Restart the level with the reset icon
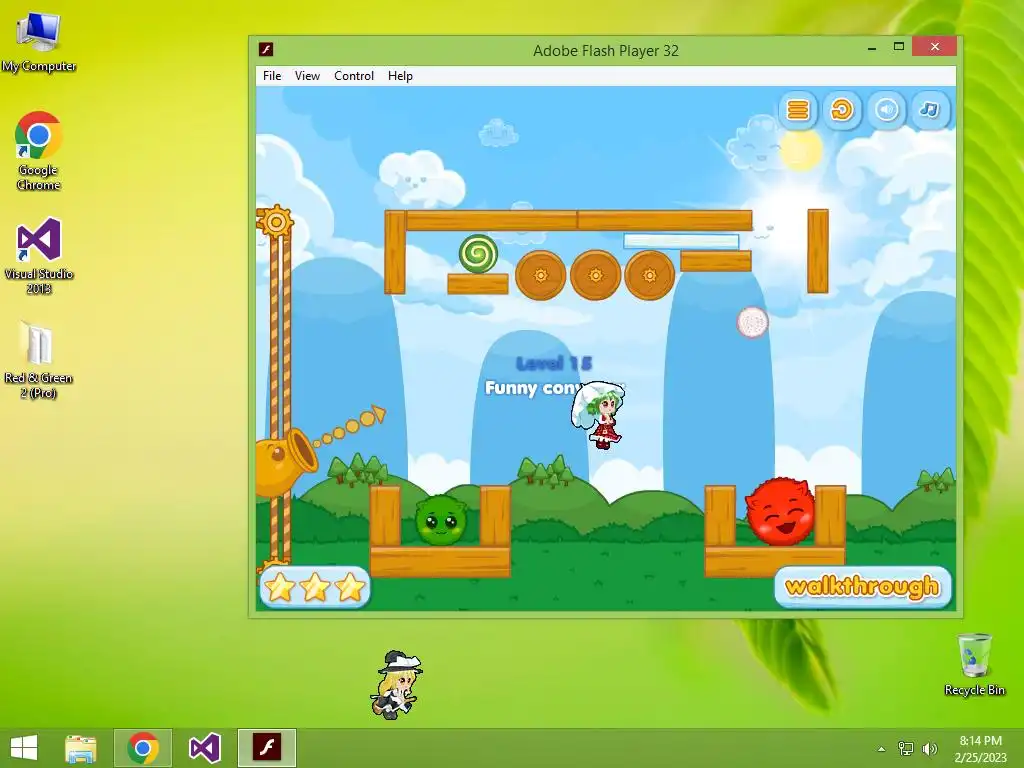This screenshot has width=1024, height=768. click(842, 110)
